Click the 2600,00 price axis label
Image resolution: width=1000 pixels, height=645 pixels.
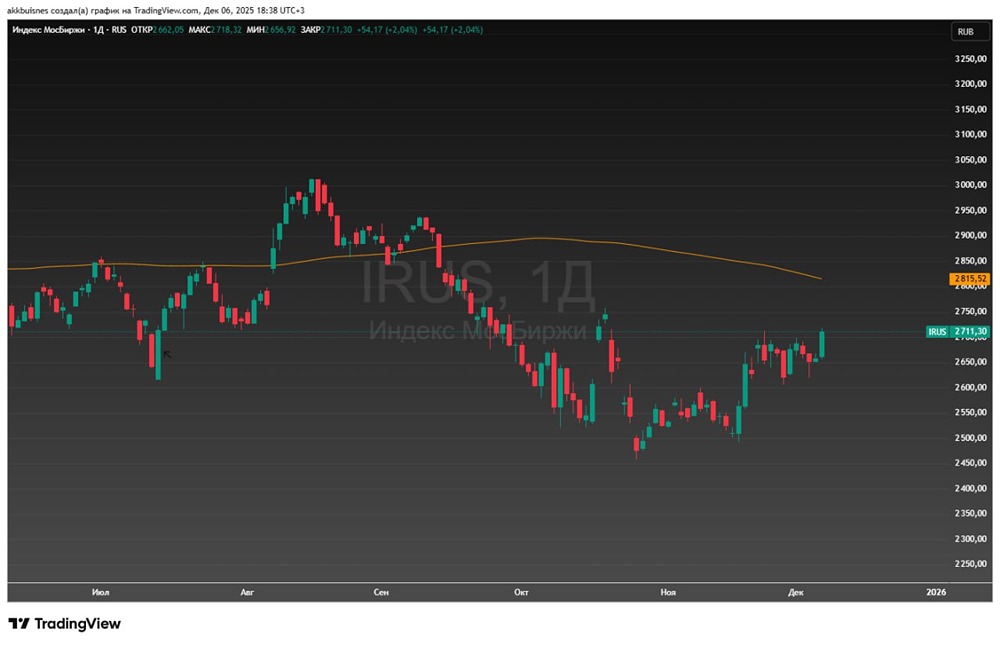(970, 387)
